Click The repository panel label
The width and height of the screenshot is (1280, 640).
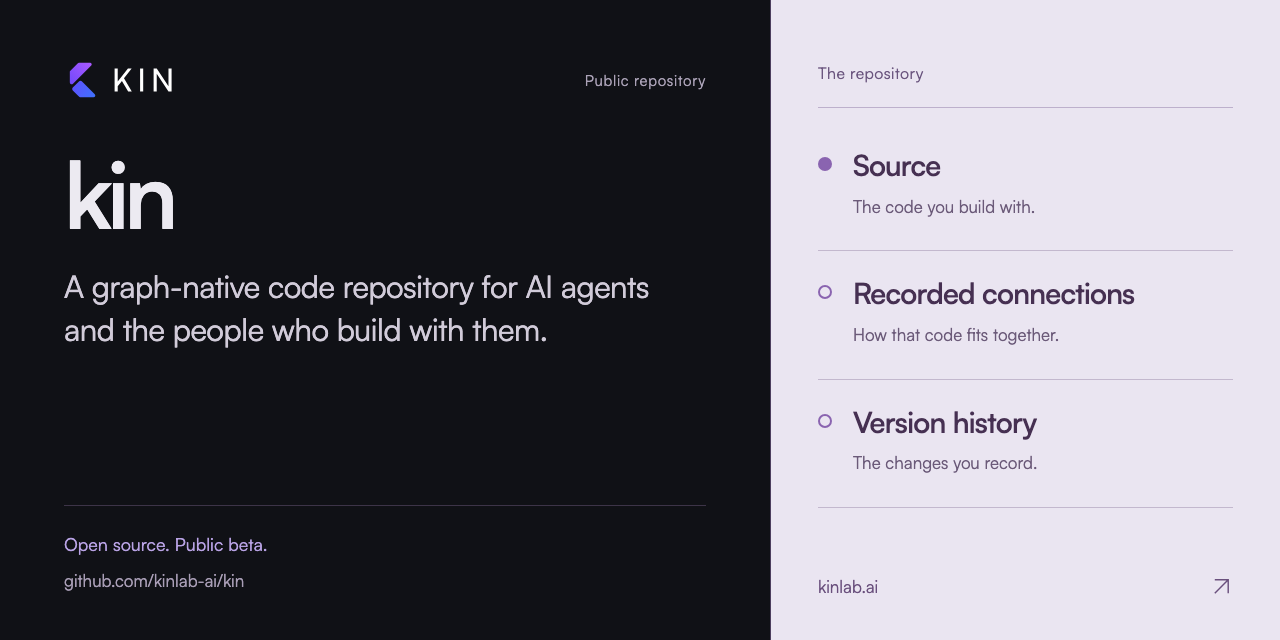[870, 74]
